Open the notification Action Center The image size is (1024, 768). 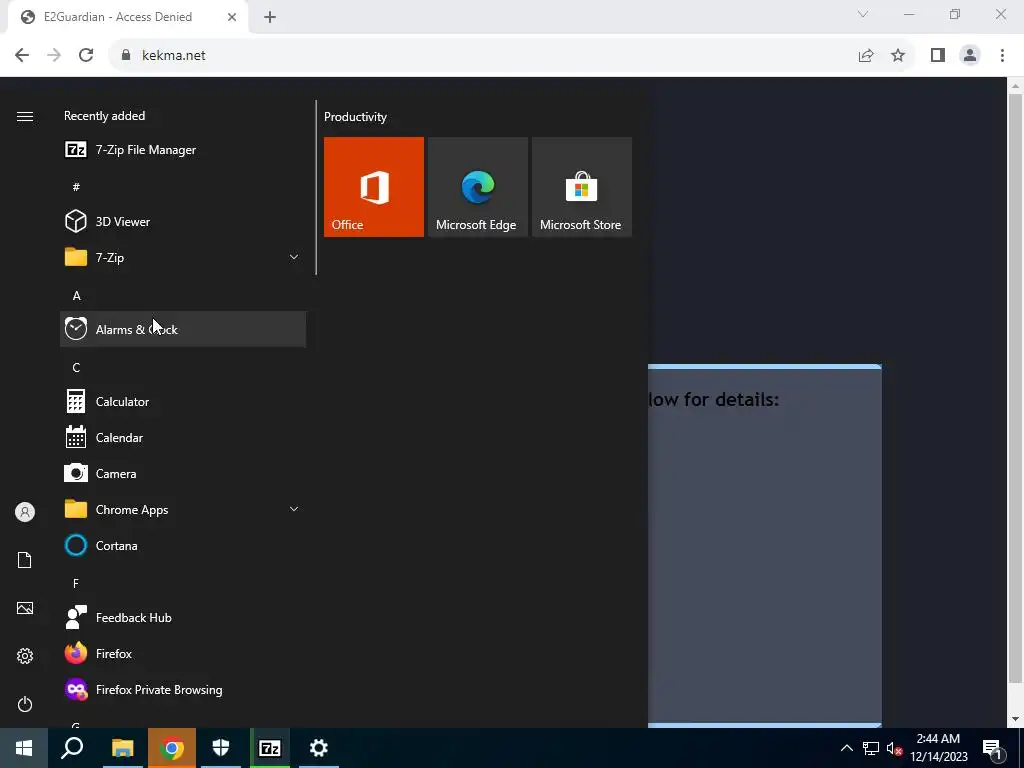coord(993,748)
